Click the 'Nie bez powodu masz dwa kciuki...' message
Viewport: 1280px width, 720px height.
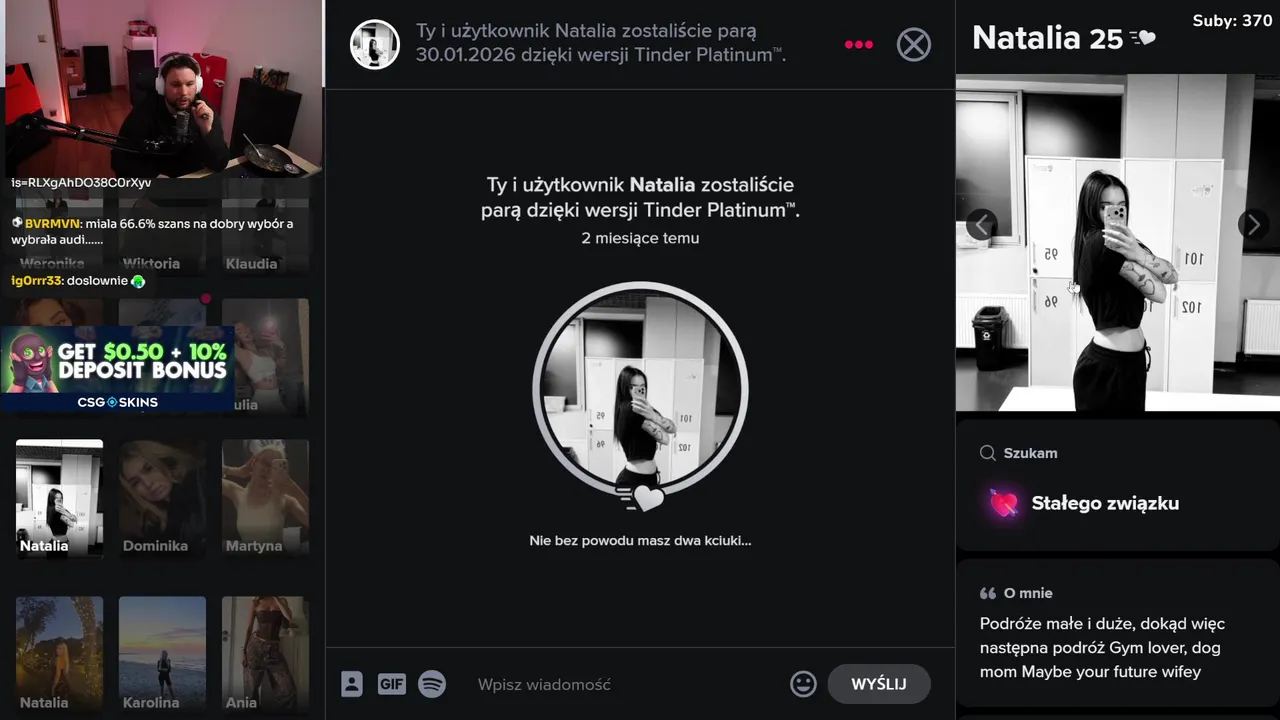coord(640,541)
